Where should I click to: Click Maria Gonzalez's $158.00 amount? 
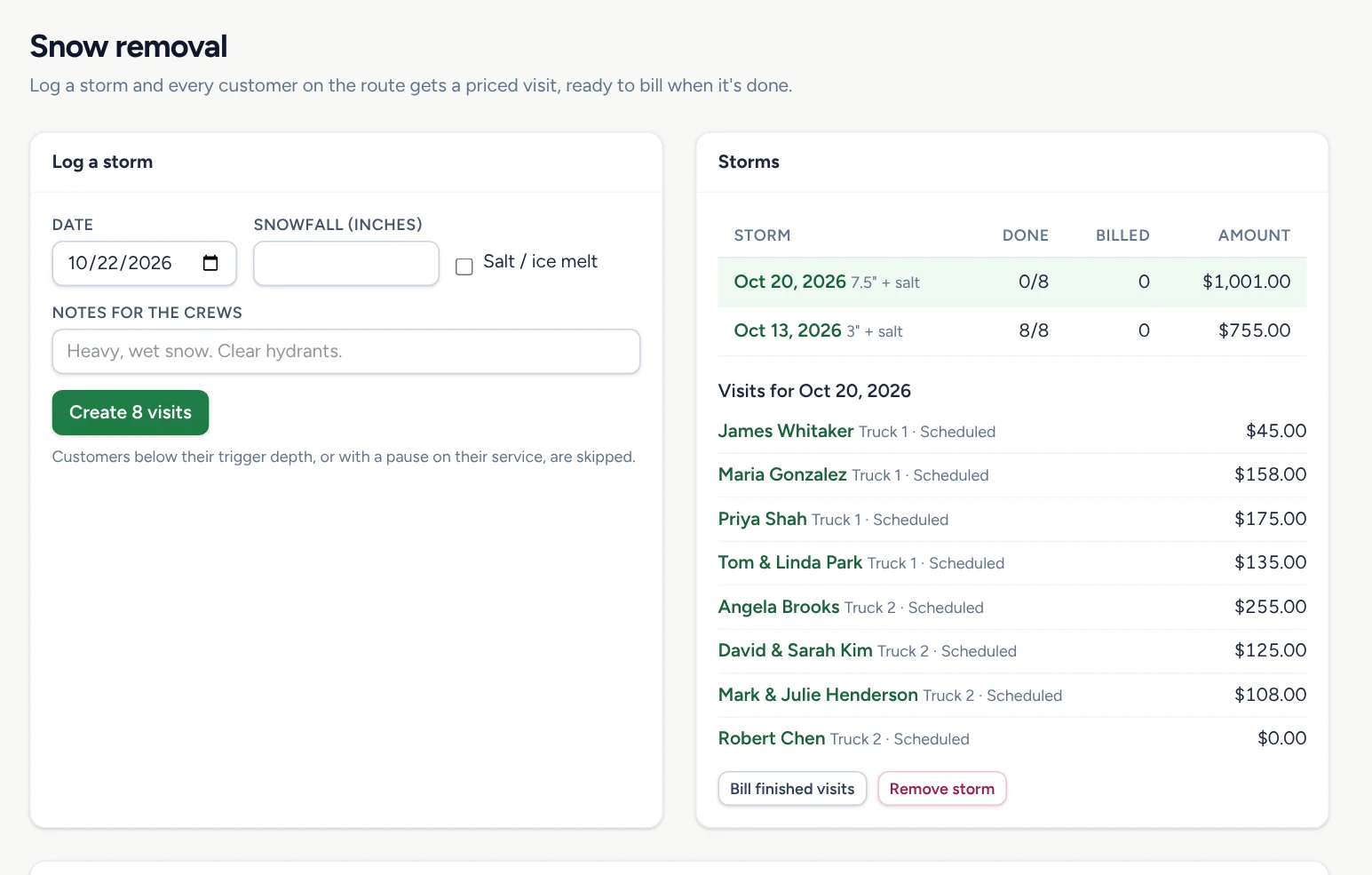point(1271,474)
